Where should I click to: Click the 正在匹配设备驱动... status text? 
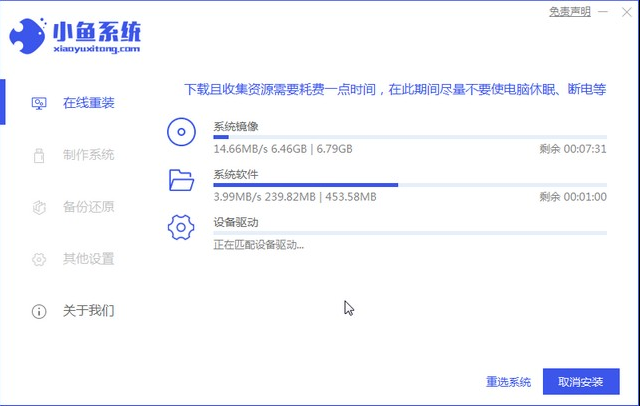[x=259, y=245]
